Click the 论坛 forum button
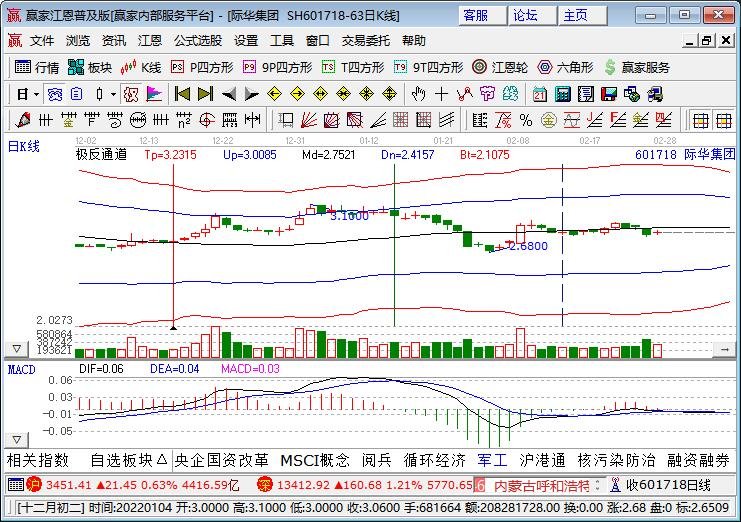Screen dimensions: 741x522 [x=532, y=16]
